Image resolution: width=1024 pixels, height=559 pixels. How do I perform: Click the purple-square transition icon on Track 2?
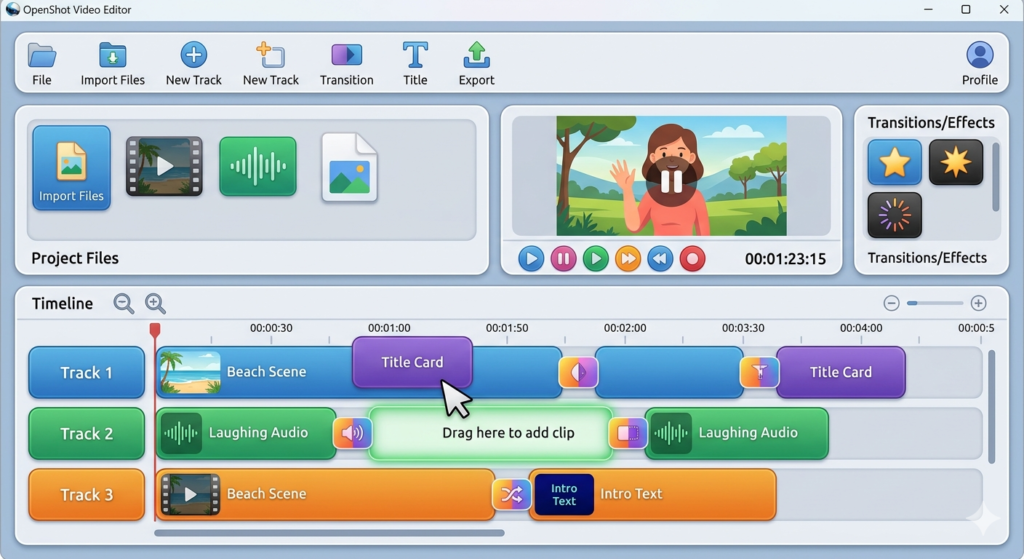tap(628, 433)
